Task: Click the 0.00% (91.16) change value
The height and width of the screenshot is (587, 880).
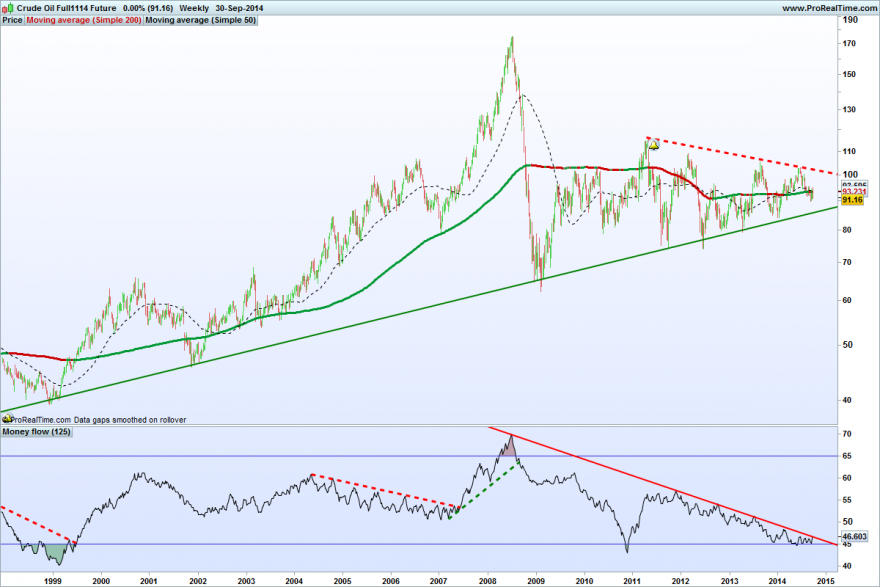Action: coord(148,8)
